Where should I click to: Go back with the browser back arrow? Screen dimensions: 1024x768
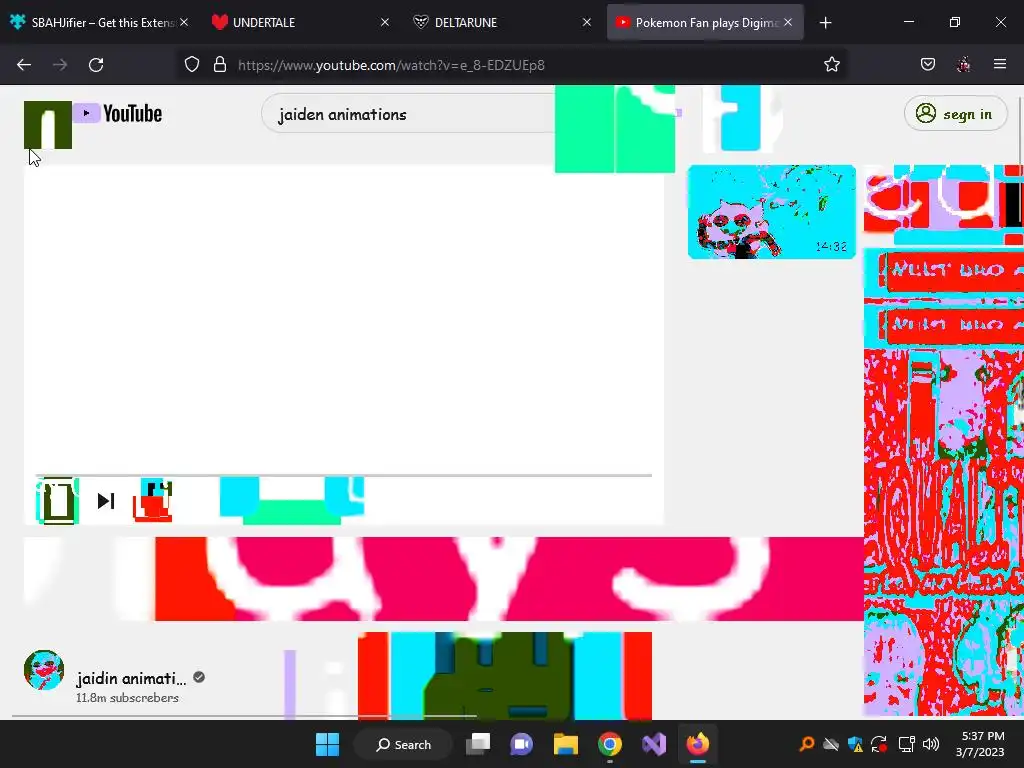pyautogui.click(x=24, y=65)
